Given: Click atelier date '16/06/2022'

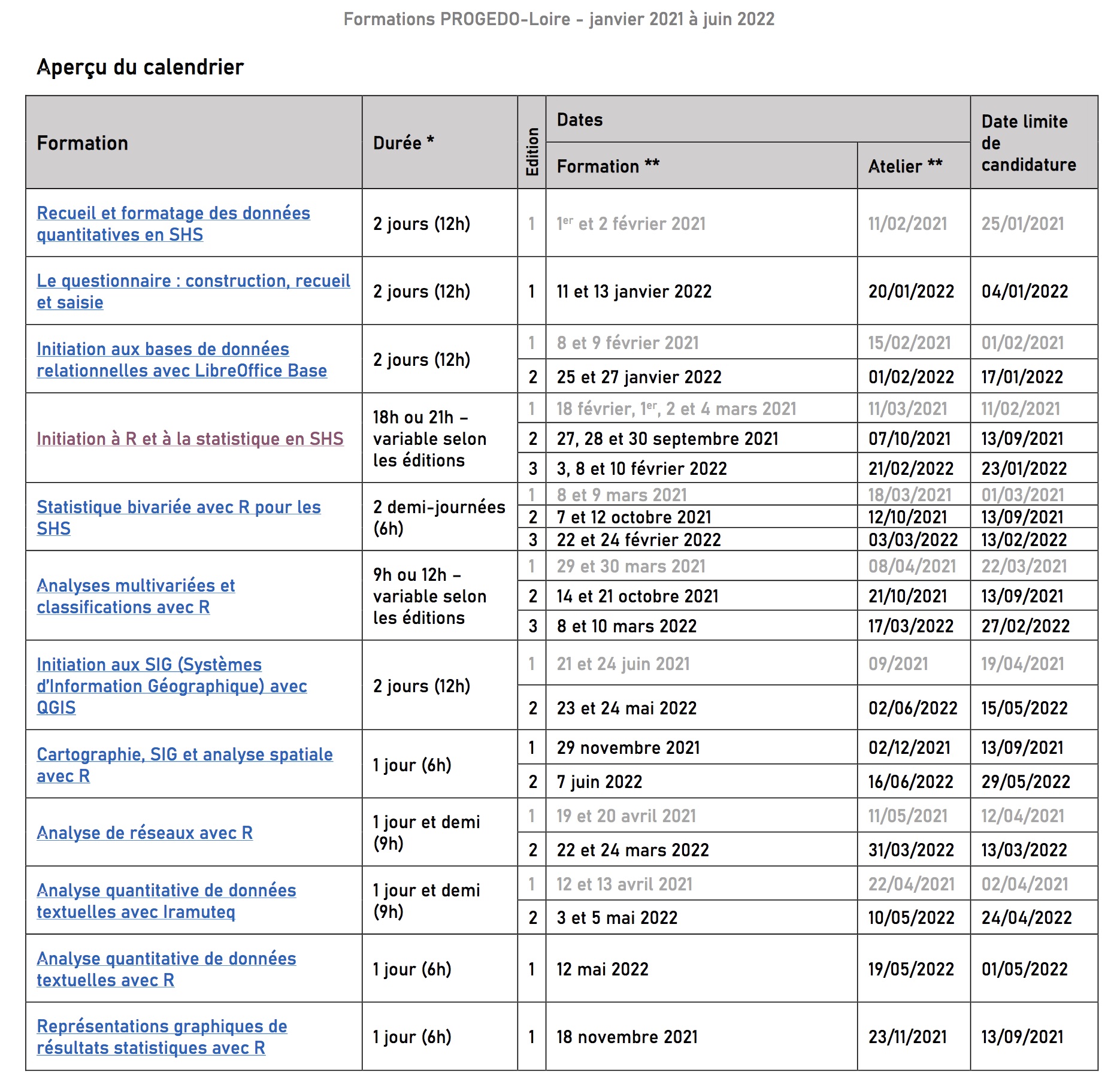Looking at the screenshot, I should click(910, 781).
